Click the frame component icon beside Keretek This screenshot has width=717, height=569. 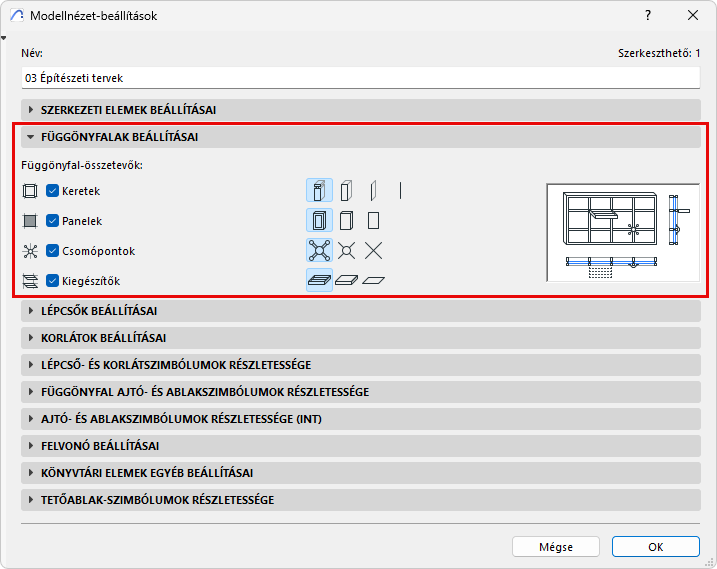(30, 191)
